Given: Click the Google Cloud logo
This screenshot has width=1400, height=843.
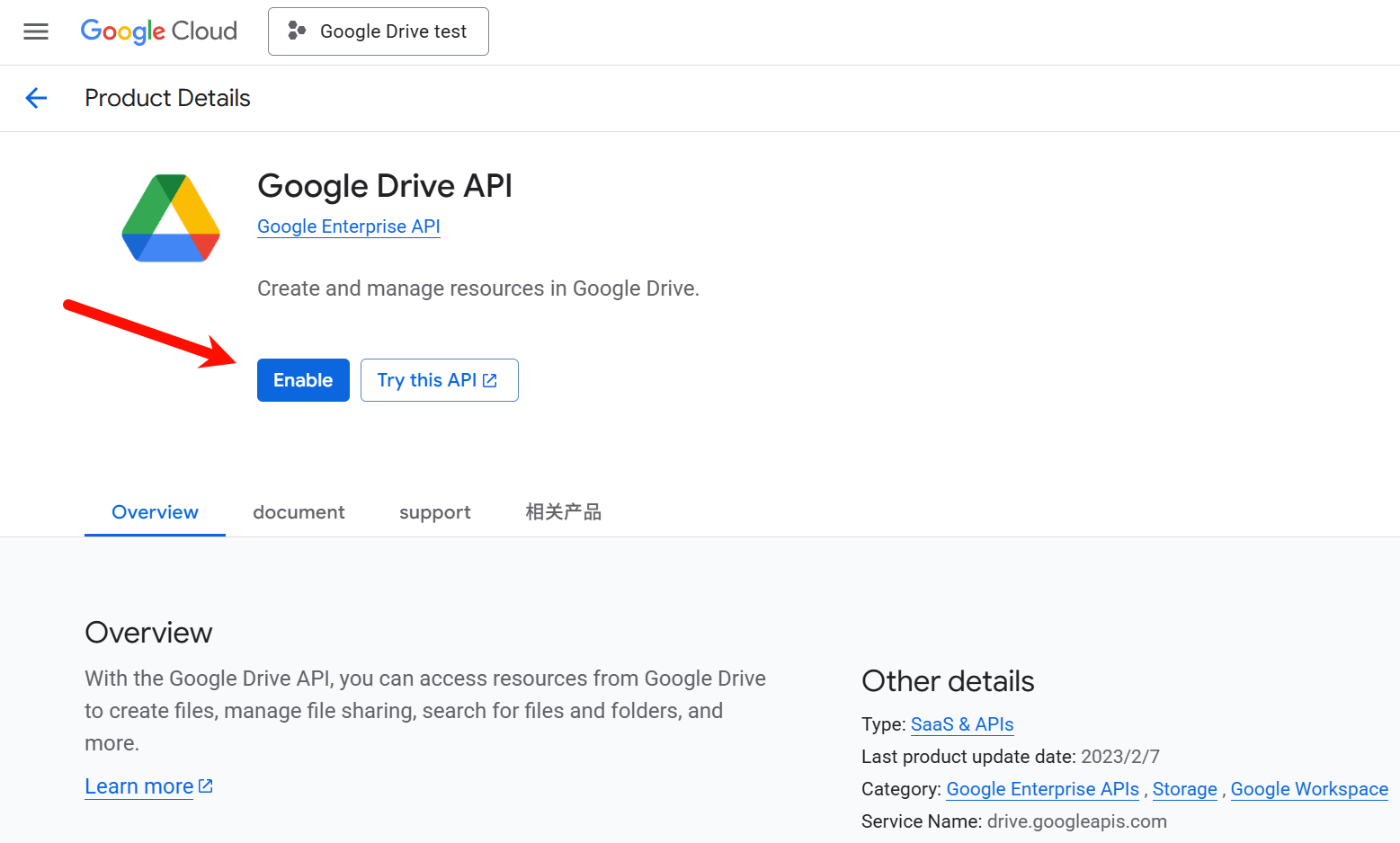Looking at the screenshot, I should coord(159,31).
